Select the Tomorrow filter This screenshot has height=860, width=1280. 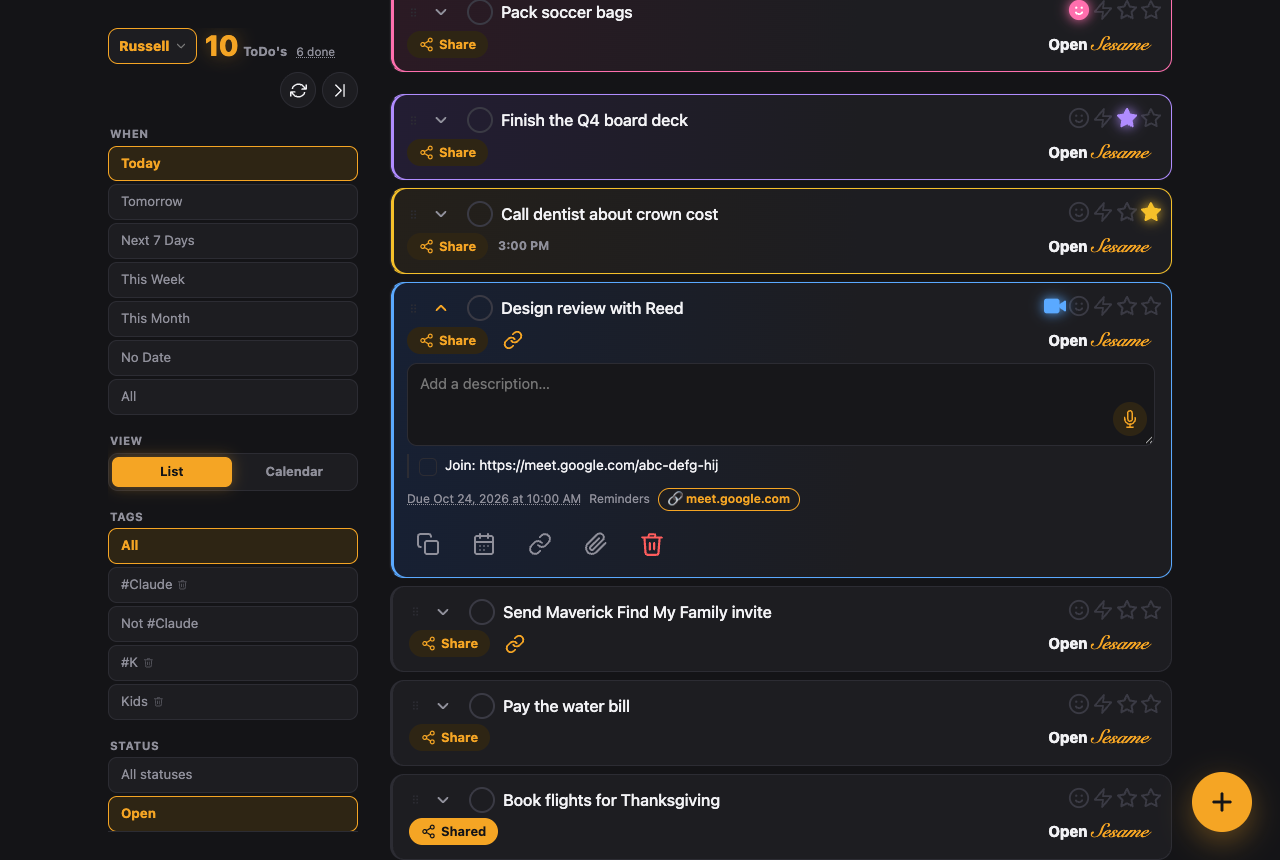tap(233, 202)
